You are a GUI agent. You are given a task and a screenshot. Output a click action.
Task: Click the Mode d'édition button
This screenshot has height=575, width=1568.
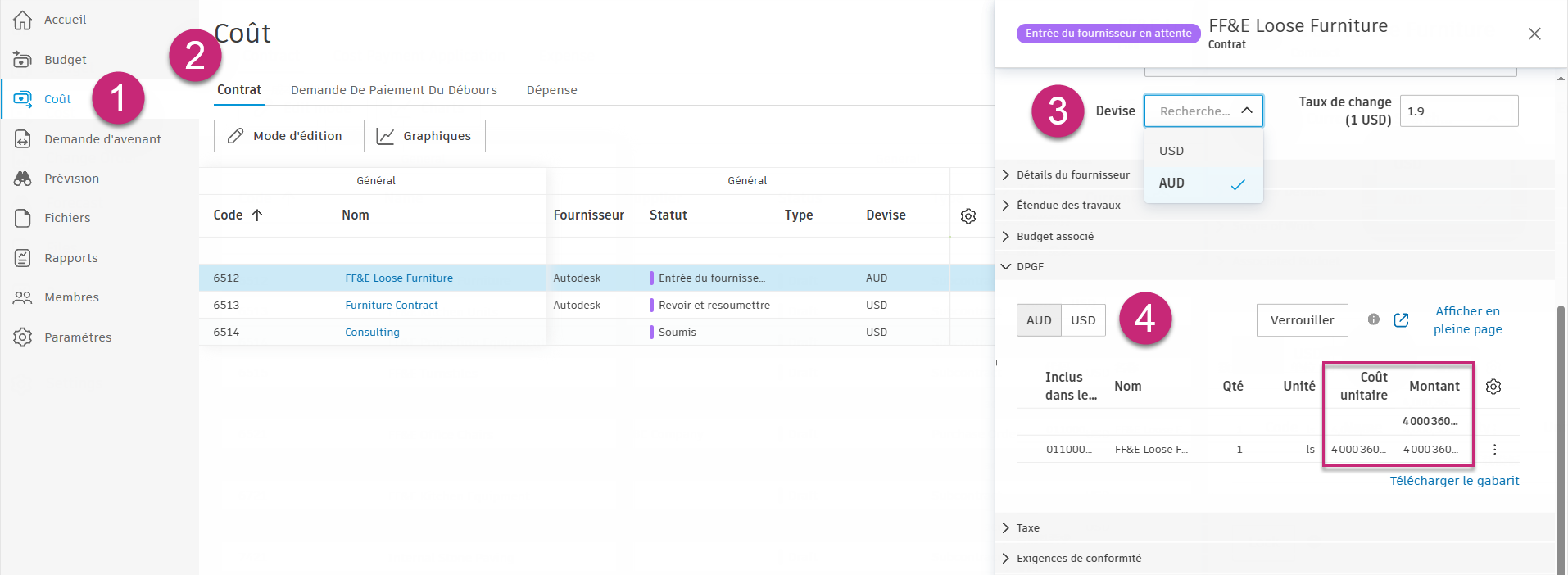coord(285,136)
